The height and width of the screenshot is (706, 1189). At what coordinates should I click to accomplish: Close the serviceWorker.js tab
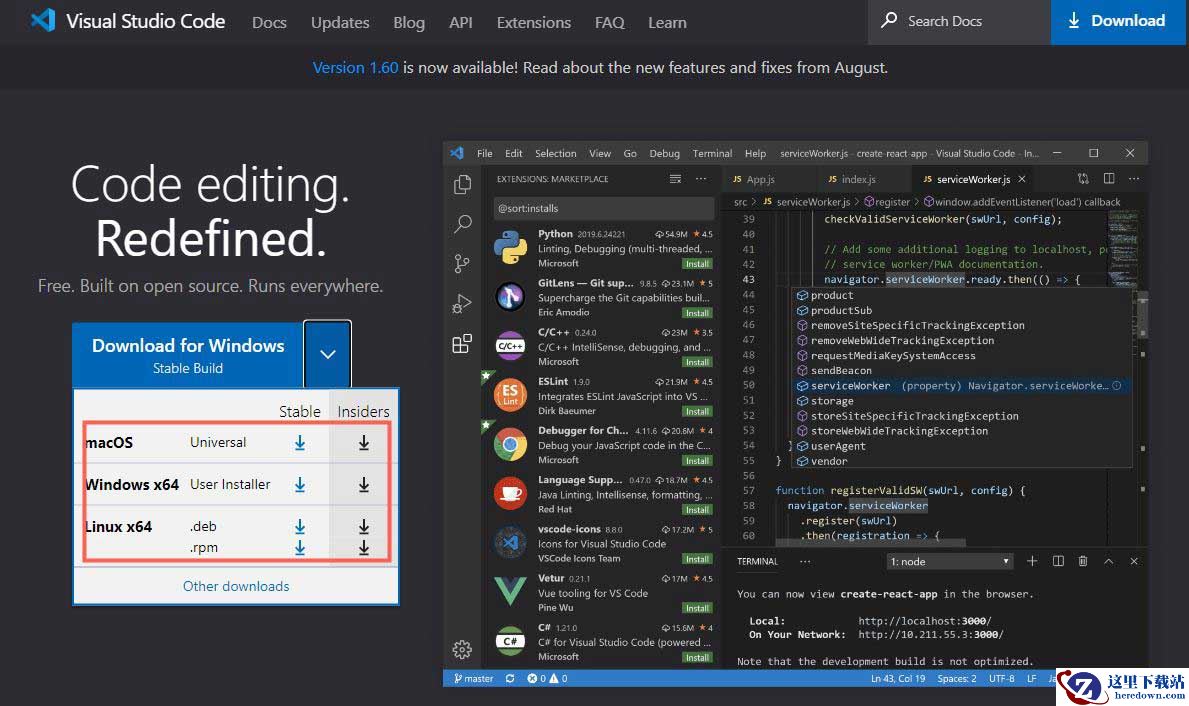coord(1022,179)
